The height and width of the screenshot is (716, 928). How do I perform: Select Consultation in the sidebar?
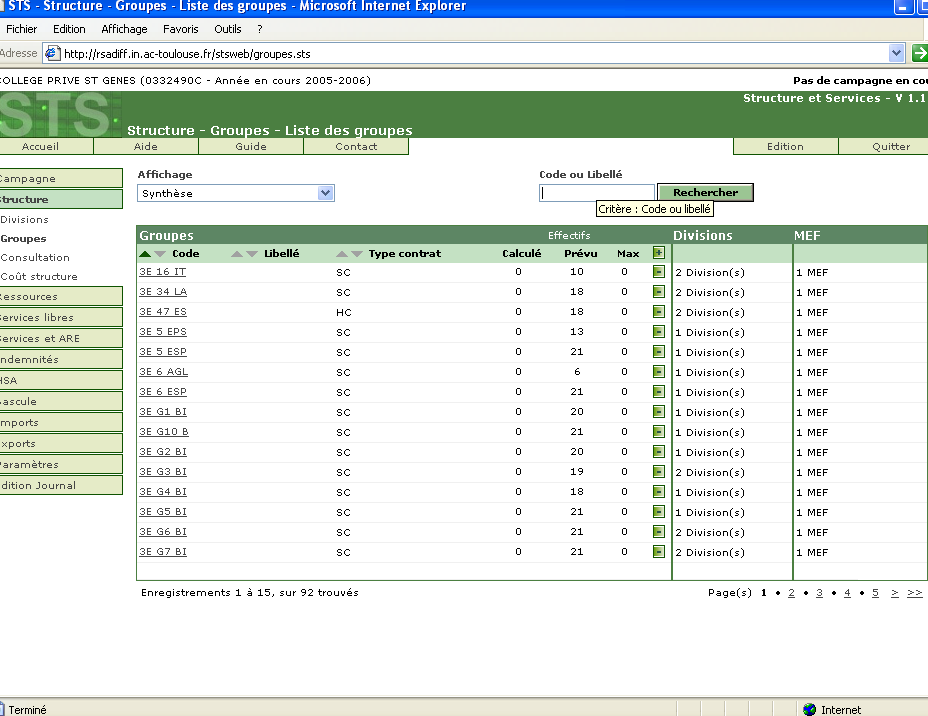pyautogui.click(x=35, y=257)
